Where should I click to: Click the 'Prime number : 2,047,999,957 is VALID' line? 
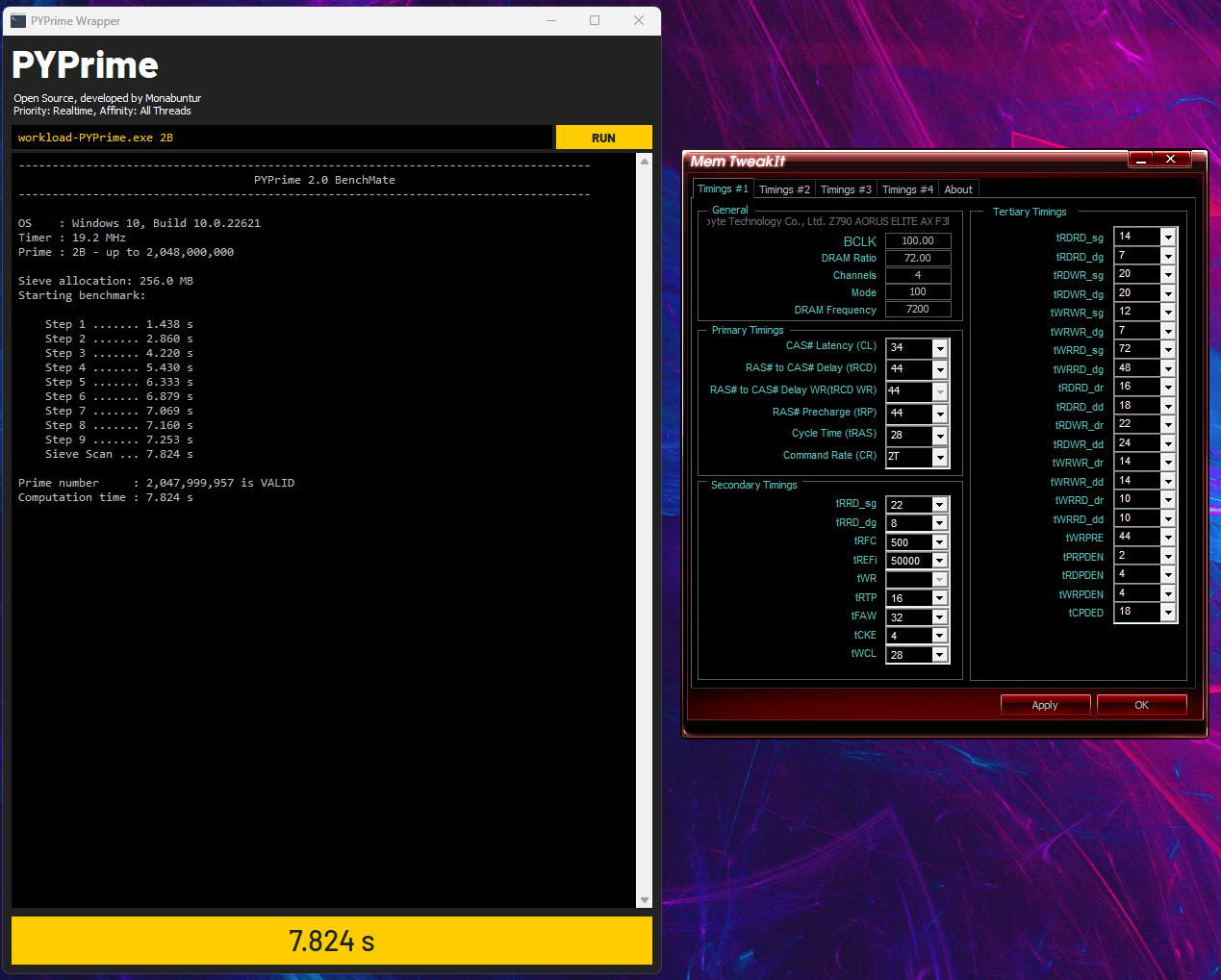pos(156,483)
